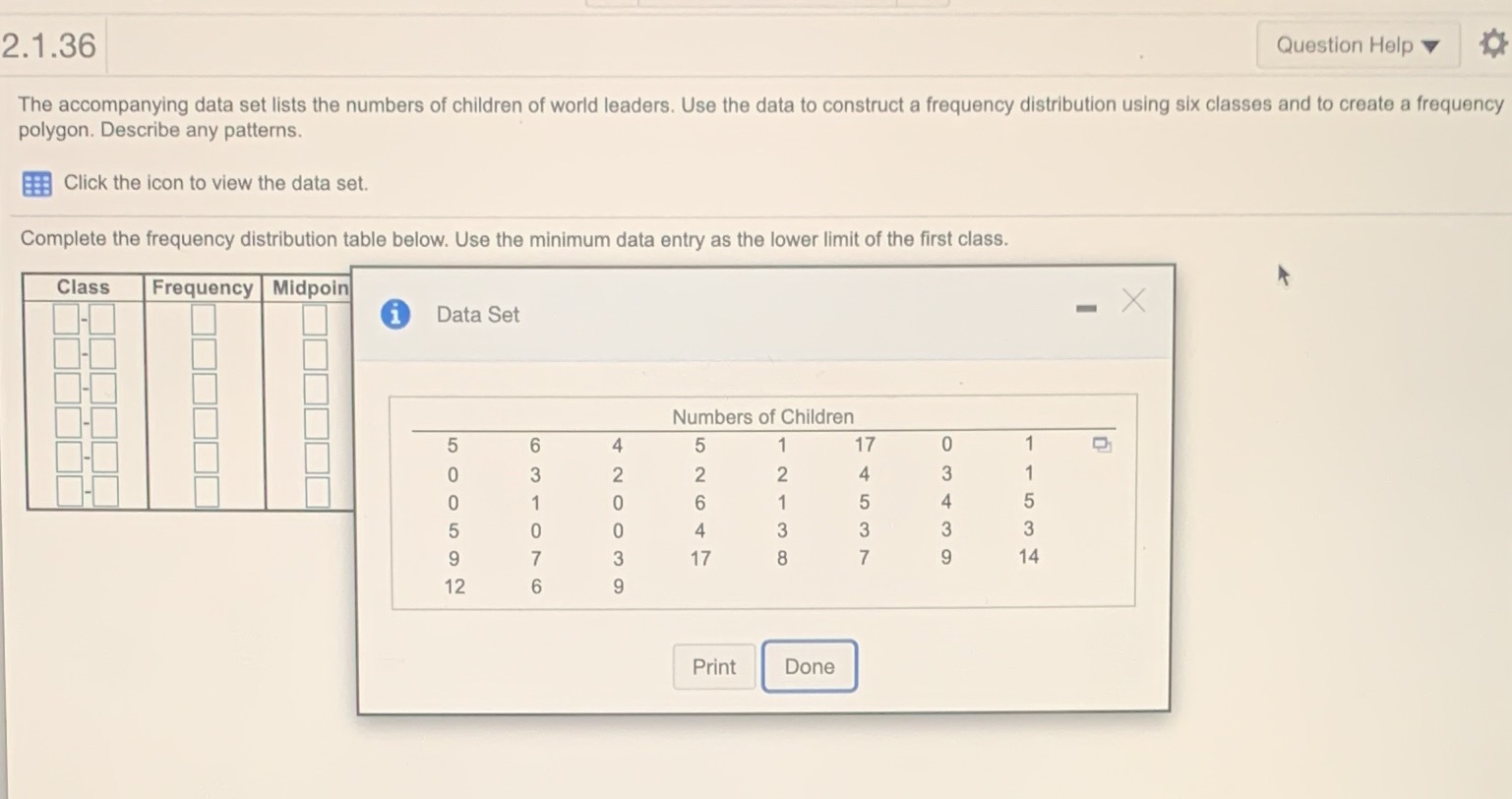Click the Print button
The image size is (1512, 799).
713,666
